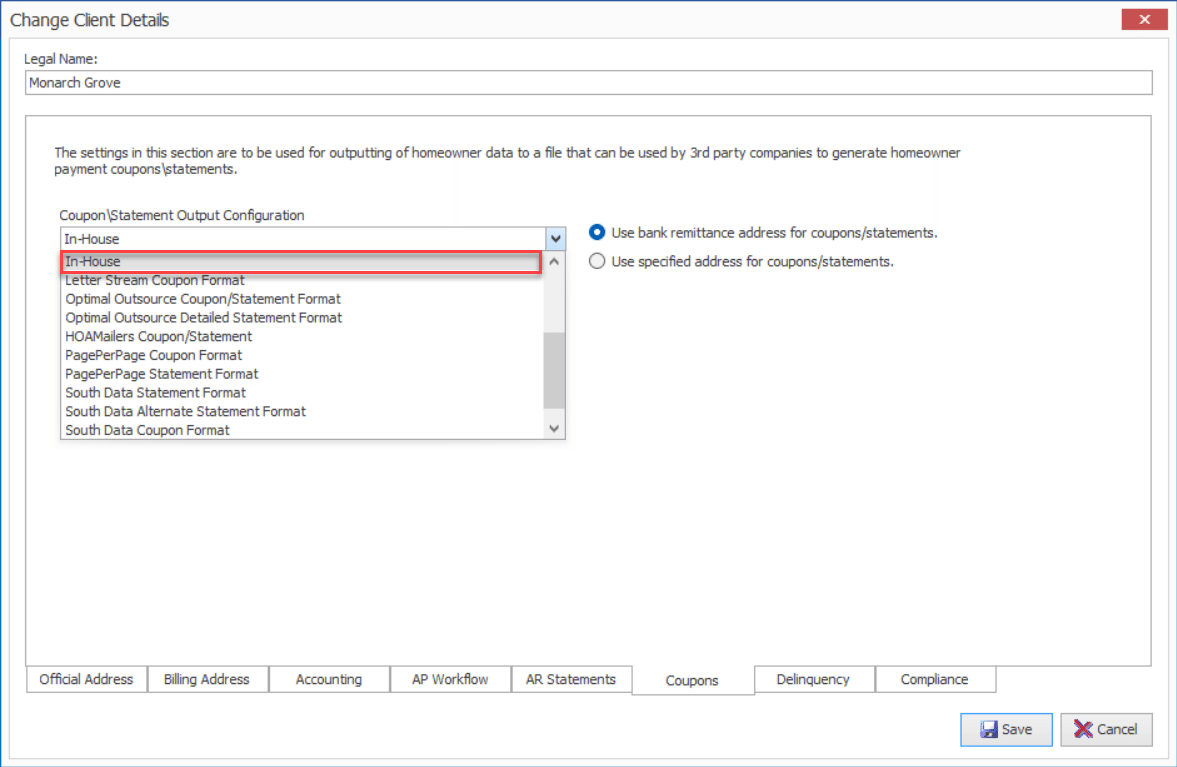Click the Save button with floppy disk icon
This screenshot has width=1177, height=767.
(1006, 729)
